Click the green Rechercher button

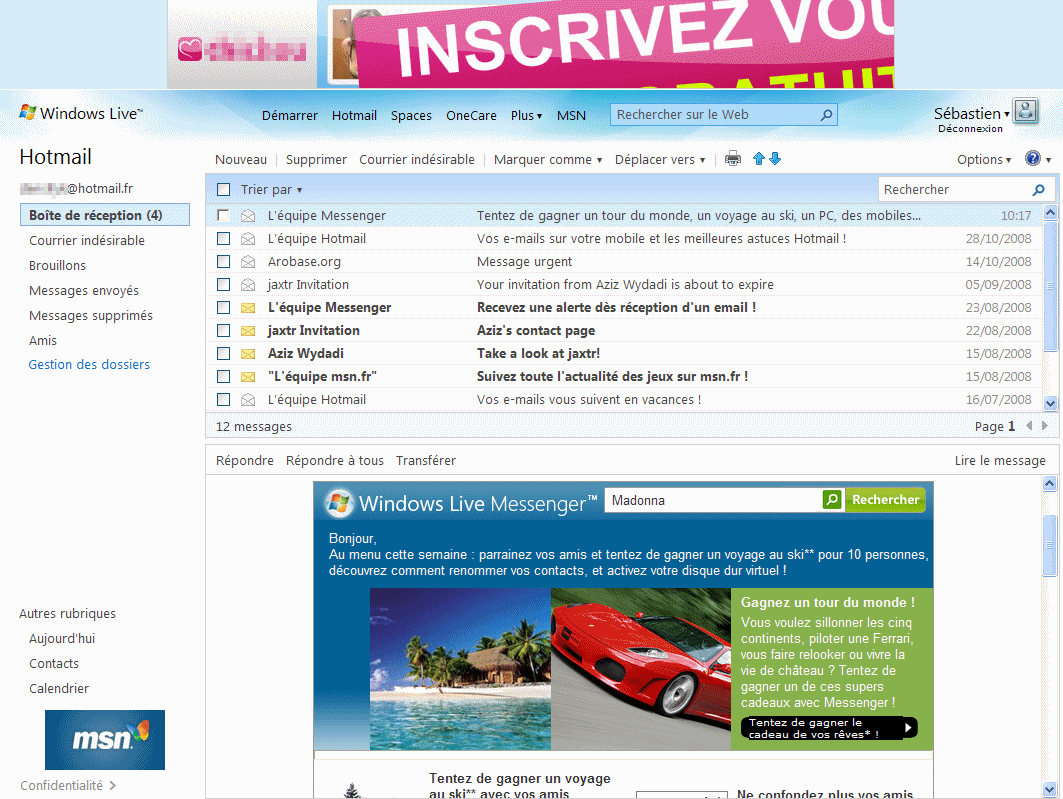(x=885, y=499)
